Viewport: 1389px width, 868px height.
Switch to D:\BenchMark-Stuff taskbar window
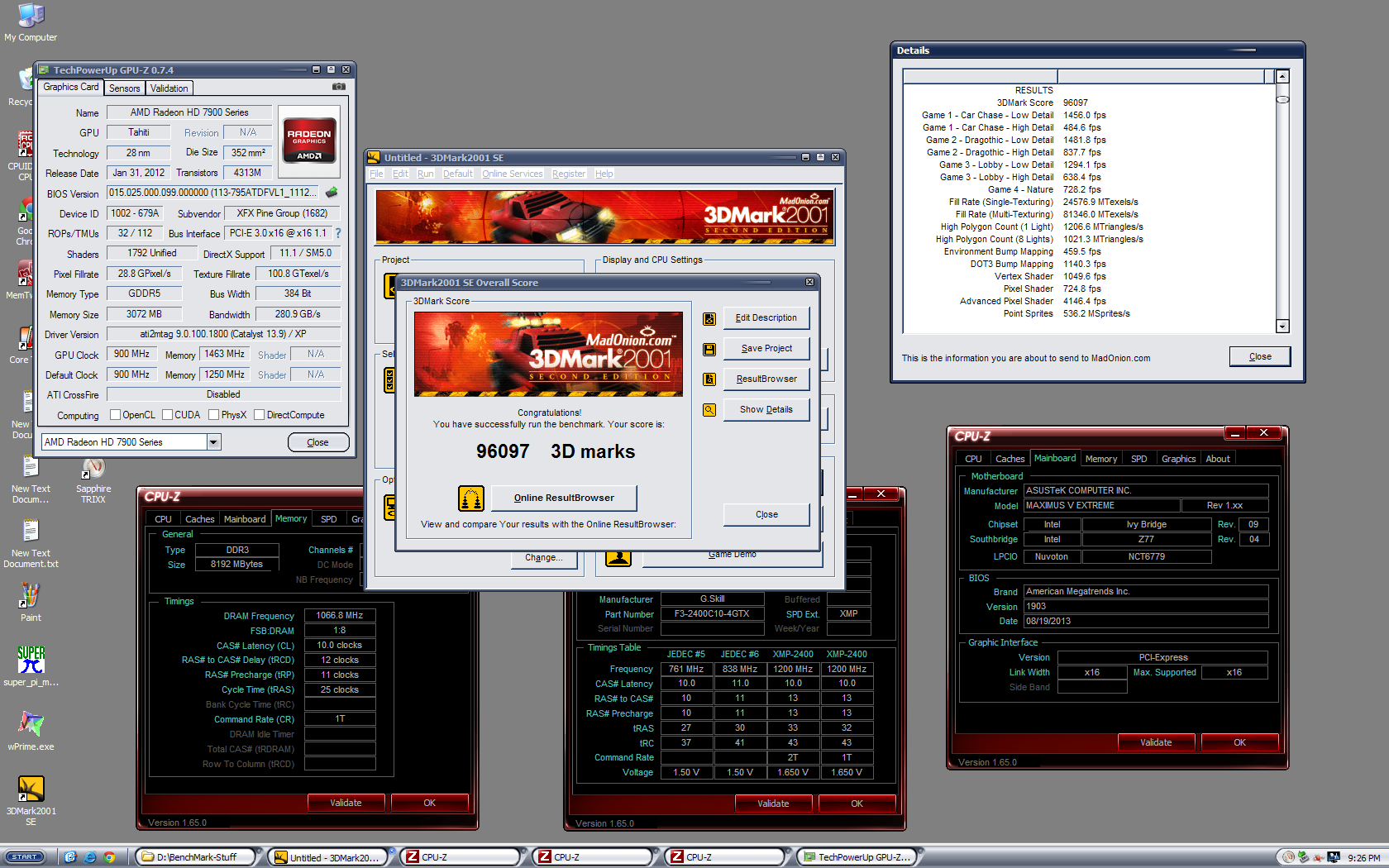197,857
